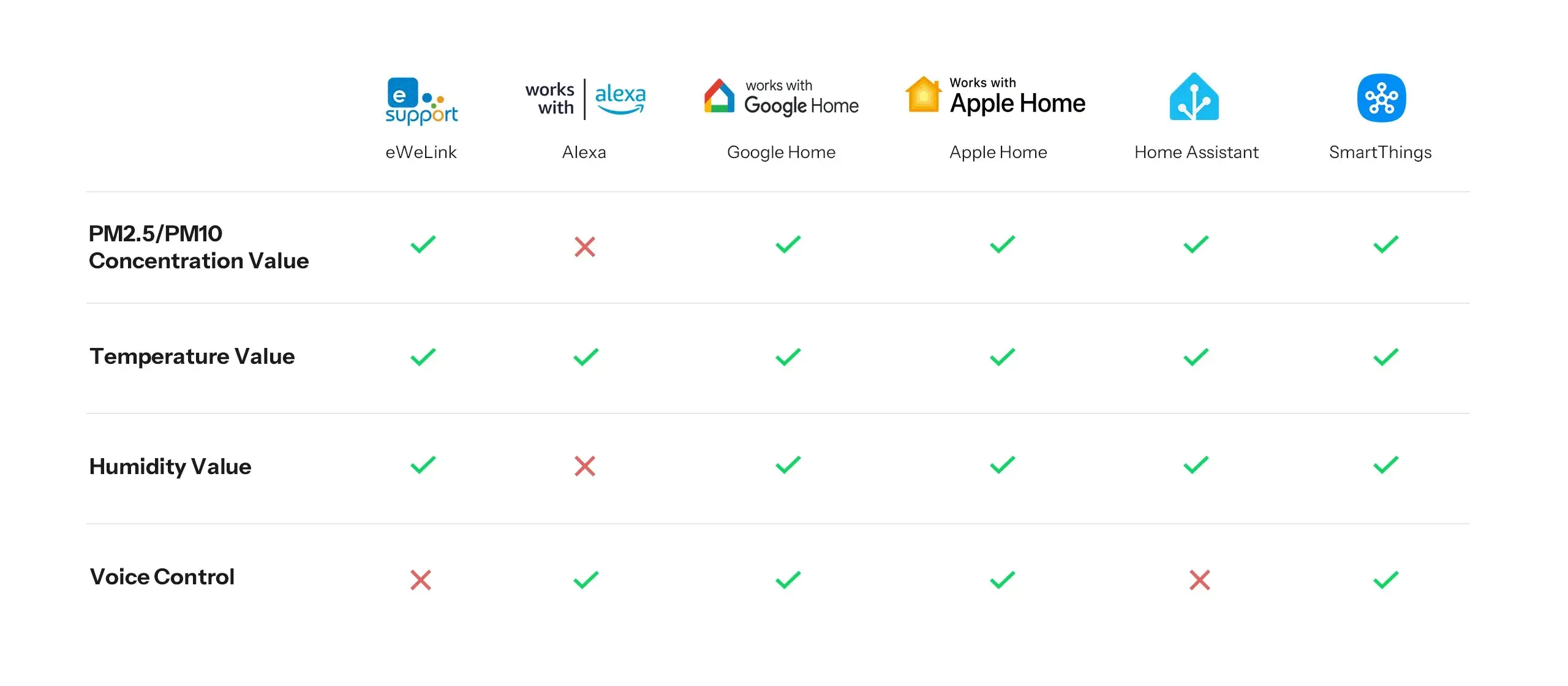The height and width of the screenshot is (686, 1568).
Task: Click the SmartThings blue icon
Action: pos(1381,98)
